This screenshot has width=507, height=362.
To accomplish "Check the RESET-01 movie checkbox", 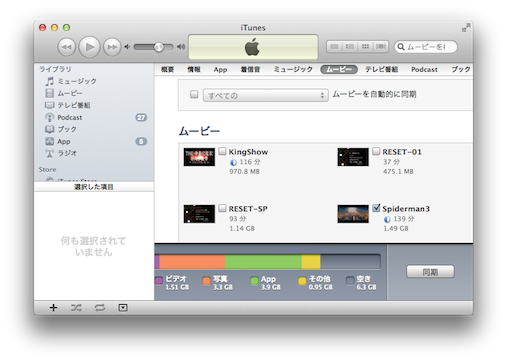I will [x=376, y=151].
